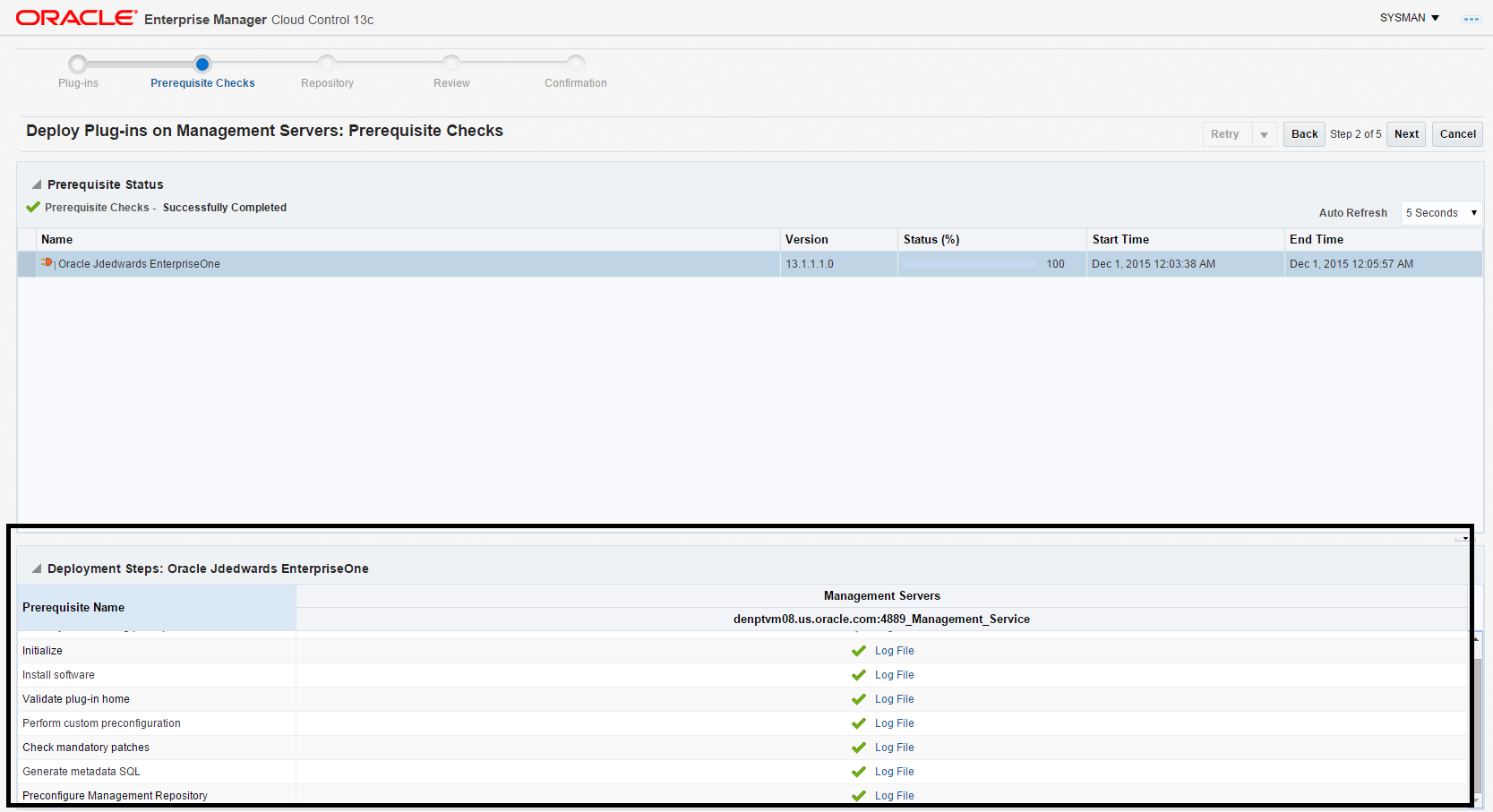
Task: Click the end time Dec 1, 2015 12:05:57 AM
Action: coord(1351,264)
